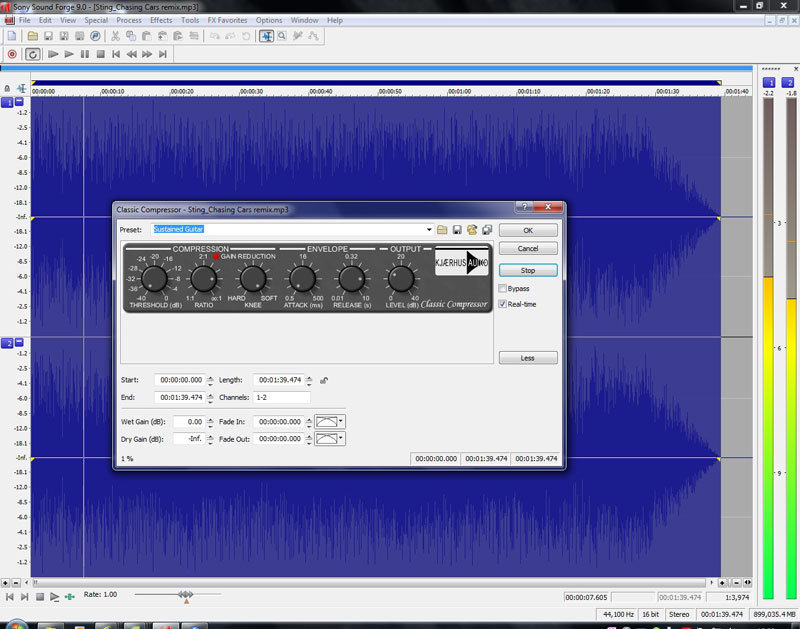
Task: Toggle the Loop Playback button
Action: pos(33,54)
